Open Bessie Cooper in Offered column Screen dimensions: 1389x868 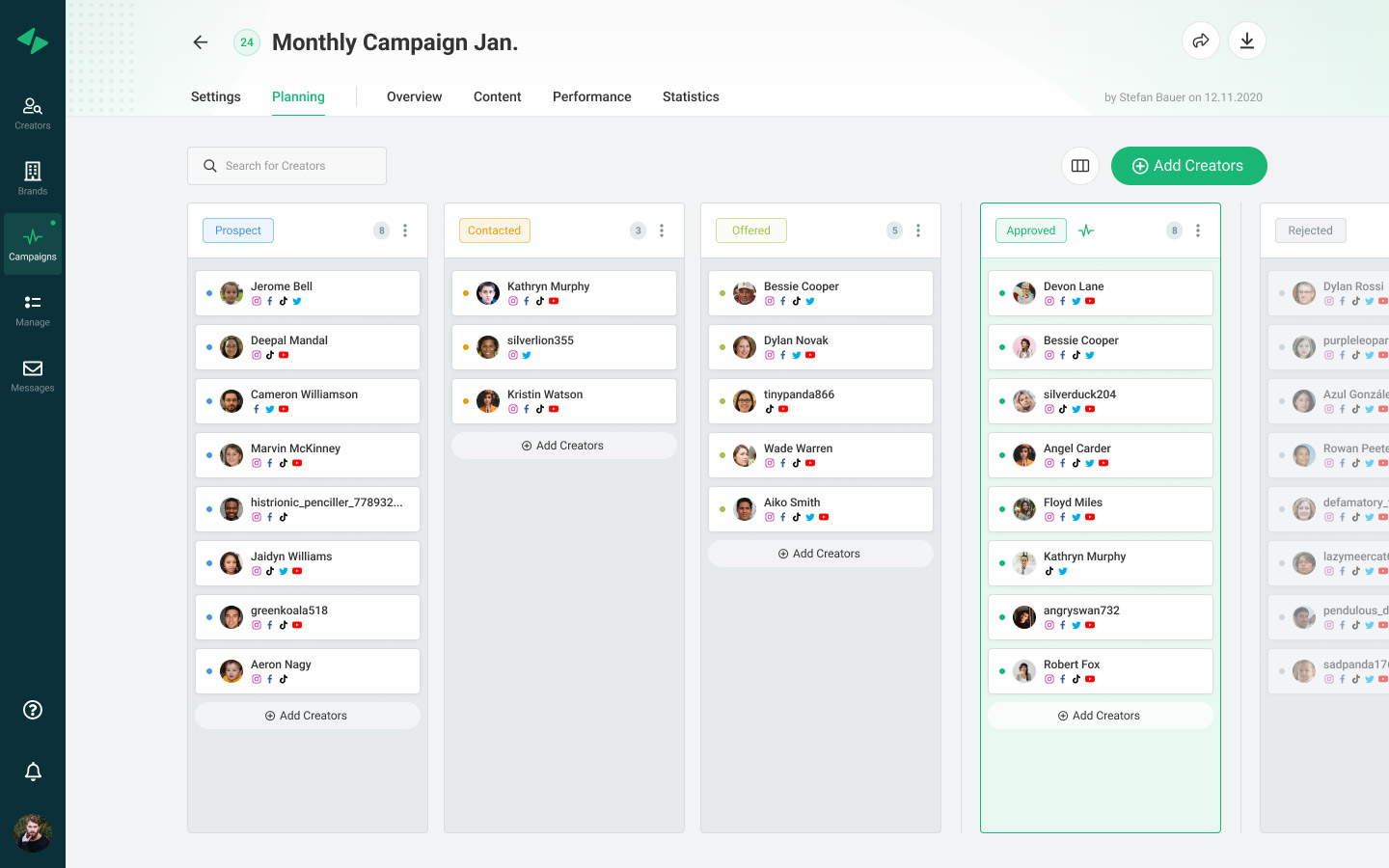tap(821, 293)
